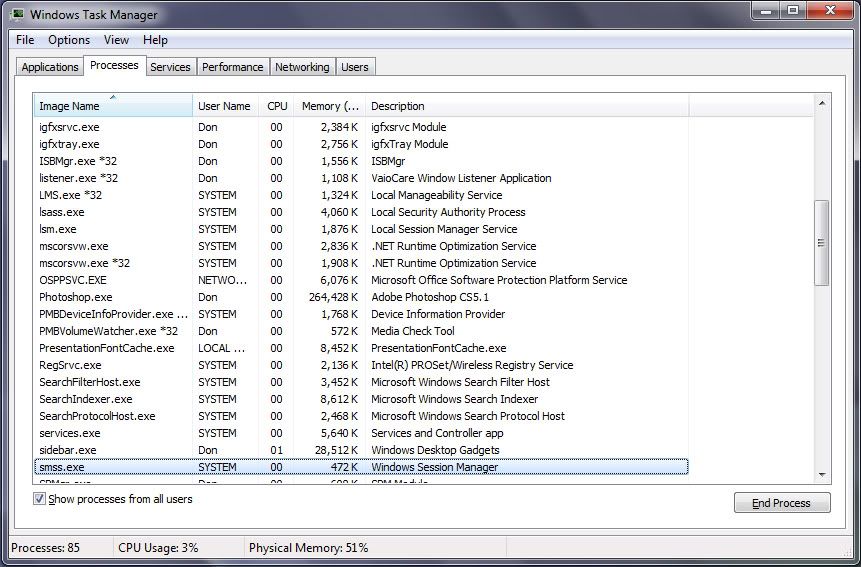861x567 pixels.
Task: Select ISBMgr.exe *32 process
Action: tap(361, 161)
